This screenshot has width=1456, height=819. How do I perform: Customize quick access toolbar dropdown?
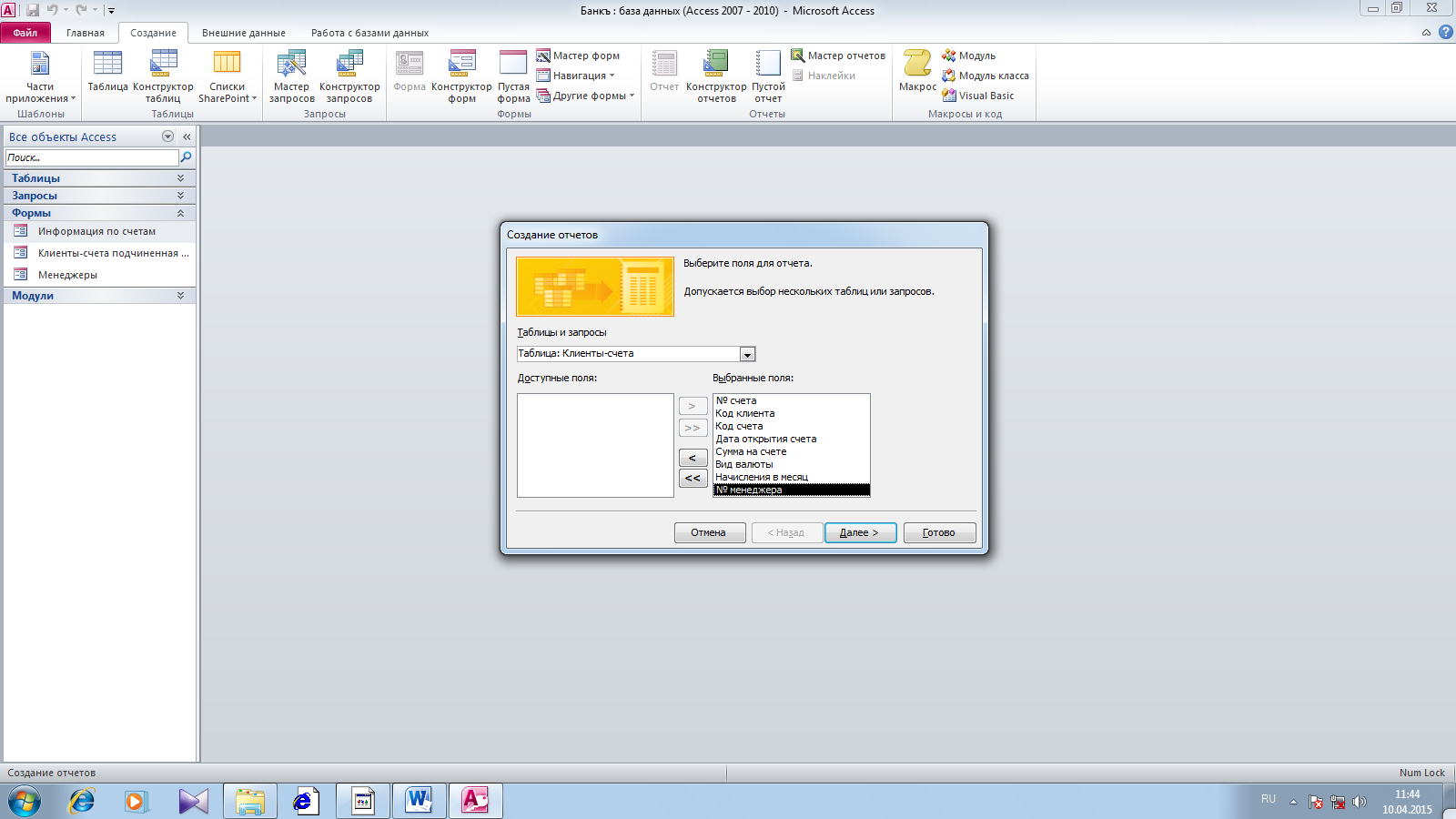click(111, 11)
